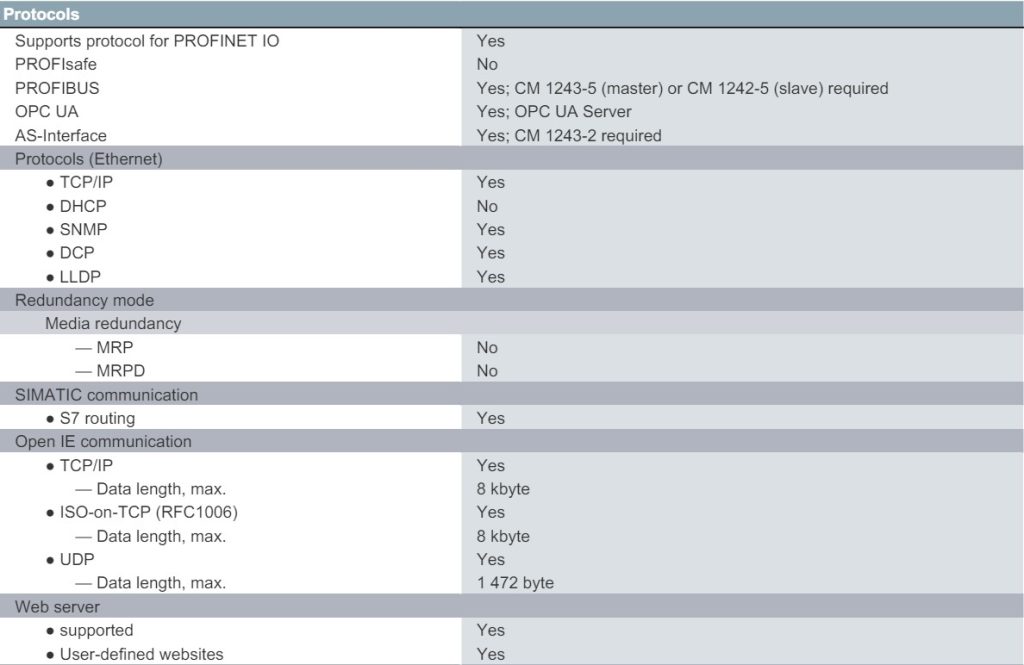Select the SIMATIC communication subheader
This screenshot has height=665, width=1024.
(x=106, y=395)
